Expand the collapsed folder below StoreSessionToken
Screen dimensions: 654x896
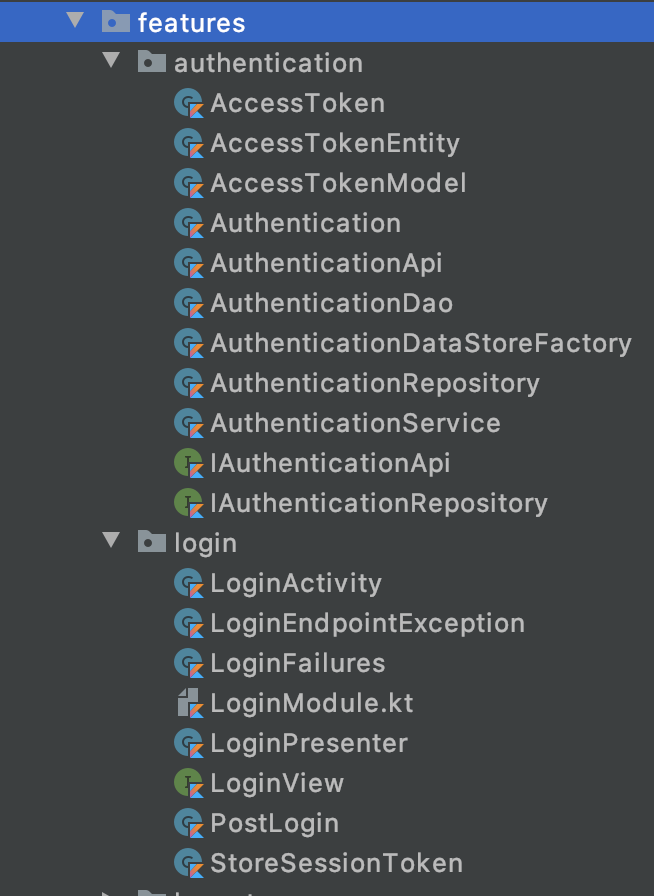click(x=113, y=891)
